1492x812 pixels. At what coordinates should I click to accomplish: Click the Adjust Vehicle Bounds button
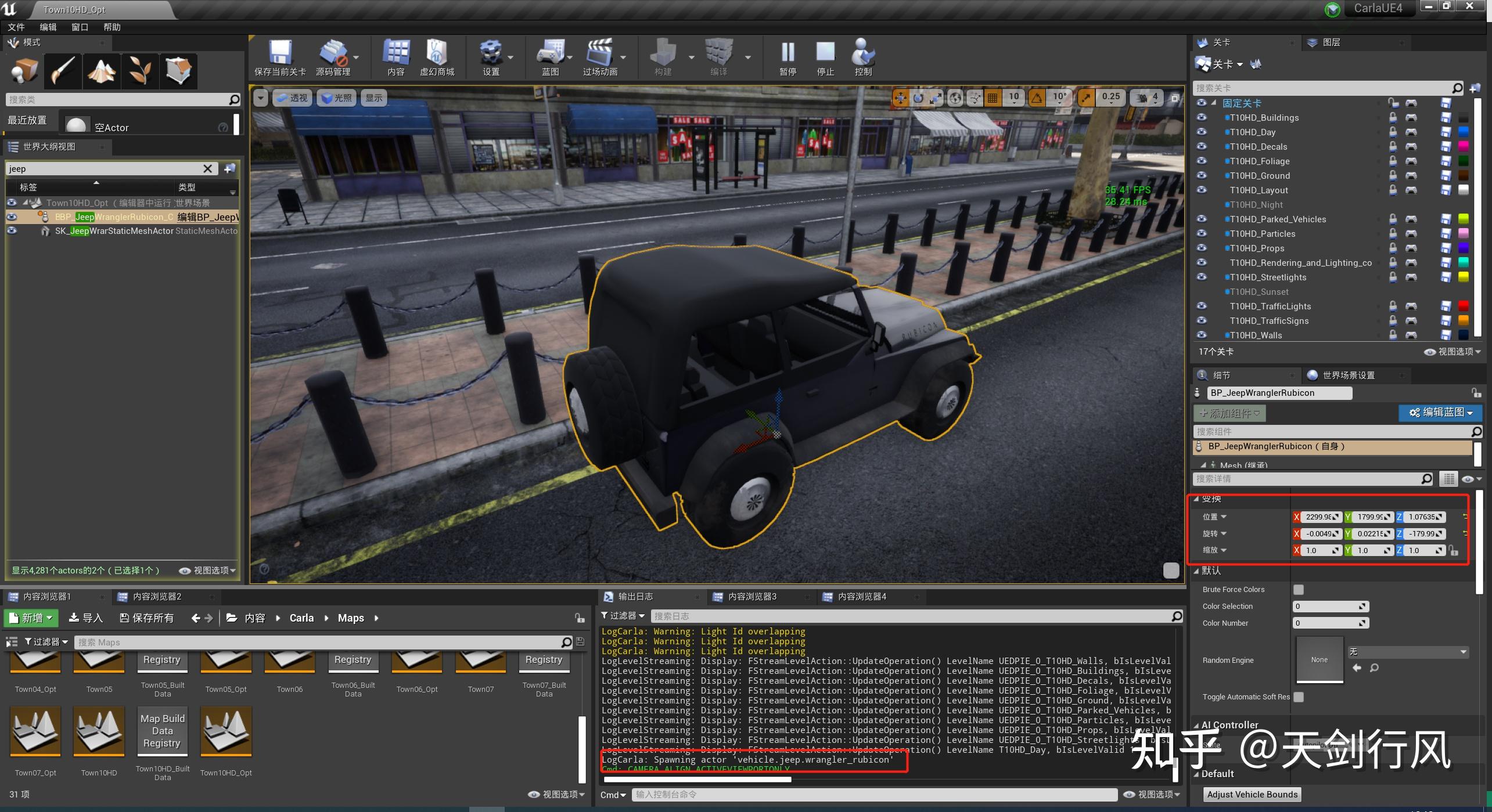pos(1252,795)
